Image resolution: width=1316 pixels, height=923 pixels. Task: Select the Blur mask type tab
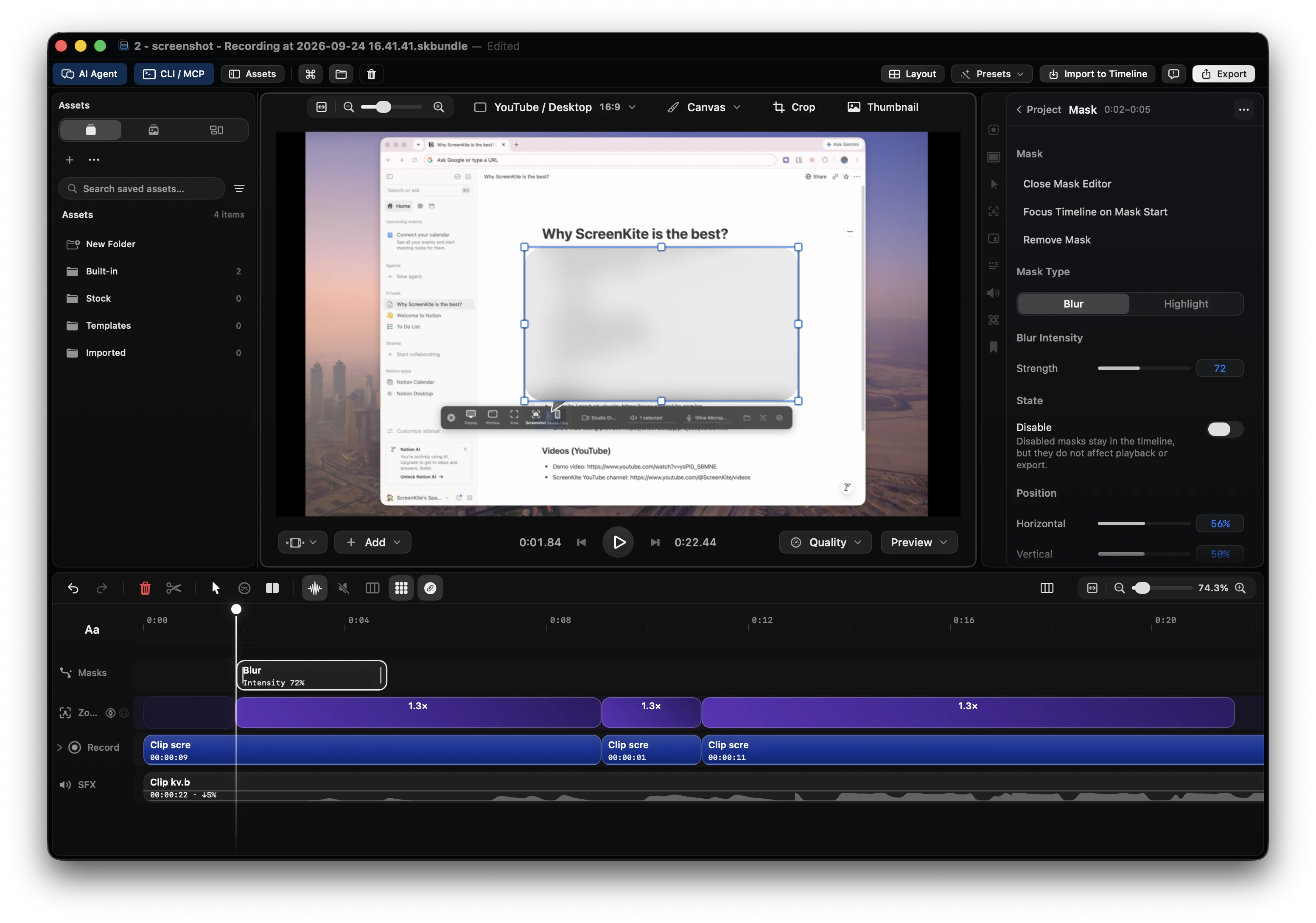1074,304
